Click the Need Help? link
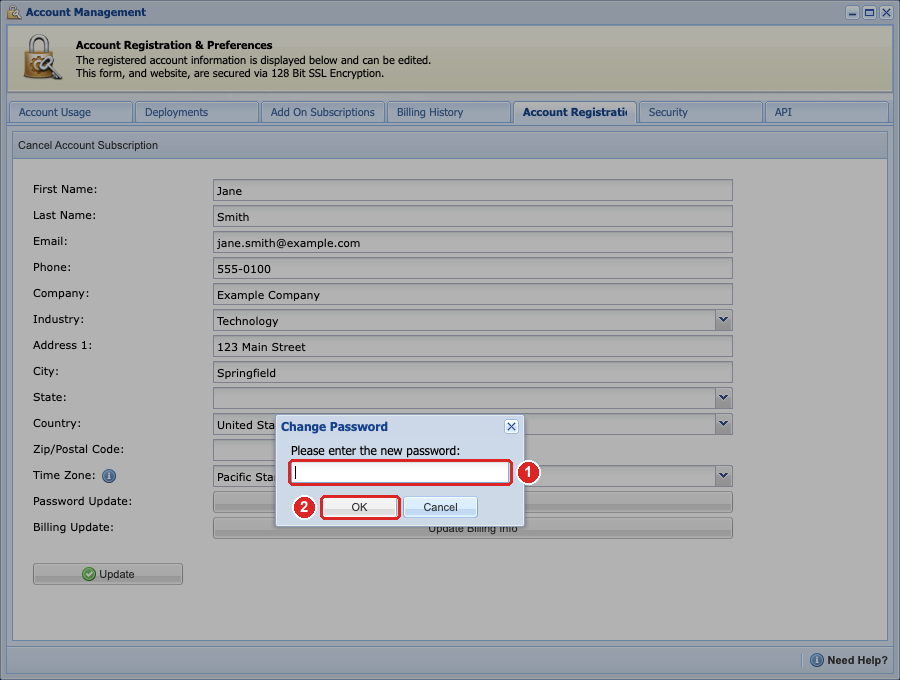Screen dimensions: 900x680 (x=857, y=660)
